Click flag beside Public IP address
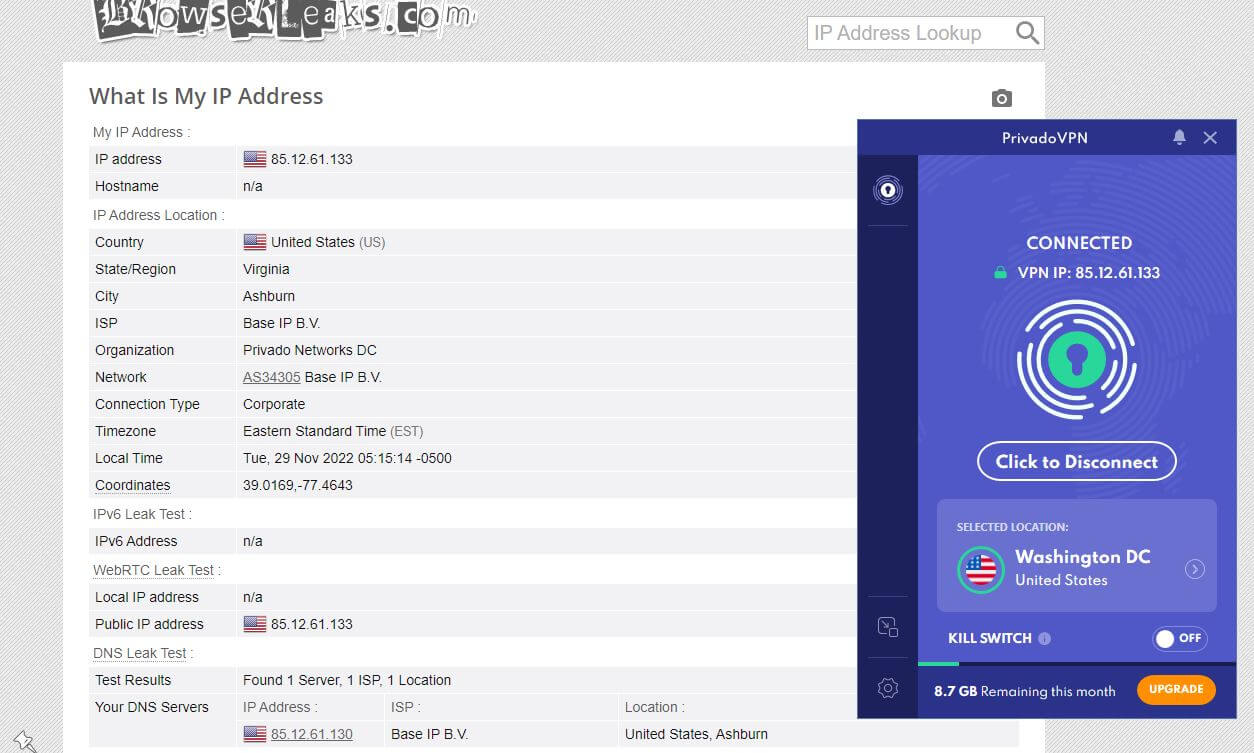 coord(255,624)
